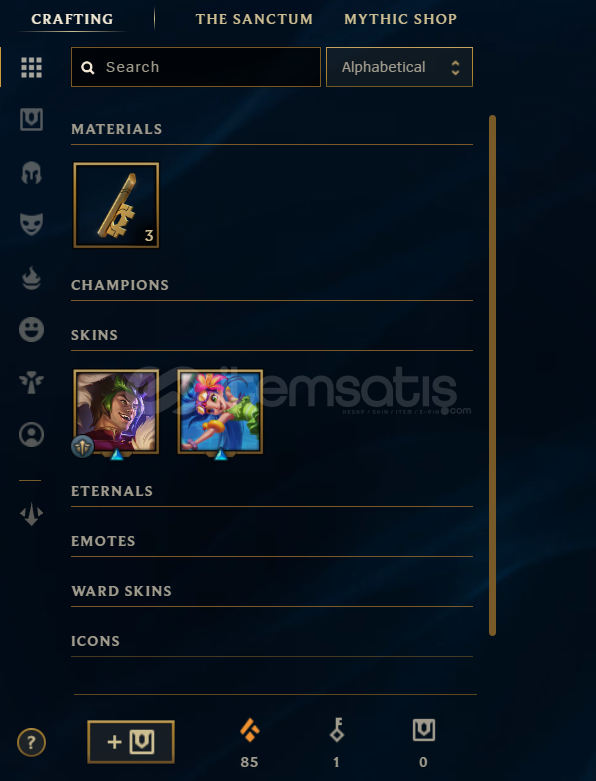Image resolution: width=596 pixels, height=781 pixels.
Task: Open the Alphabetical sort dropdown
Action: click(399, 67)
